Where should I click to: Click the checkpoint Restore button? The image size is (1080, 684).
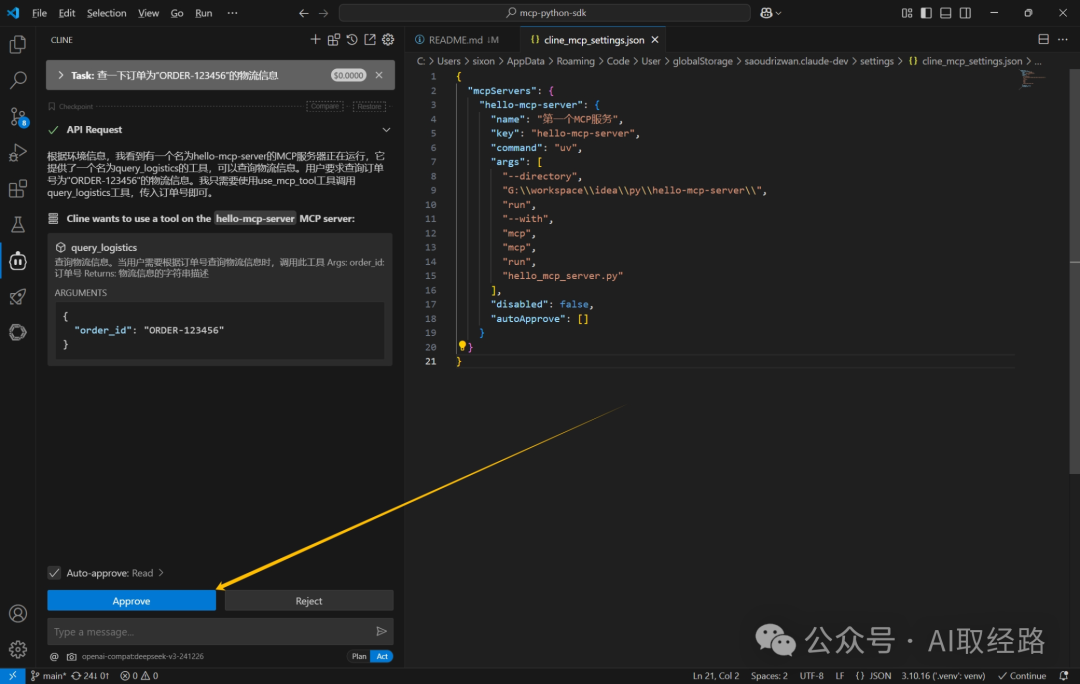[x=369, y=106]
